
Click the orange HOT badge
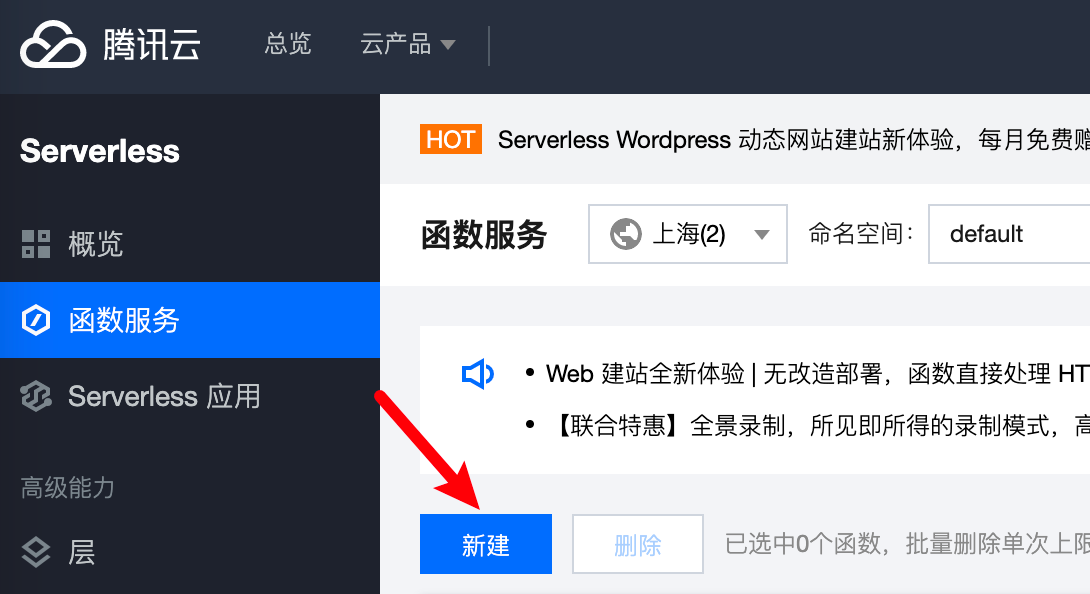pyautogui.click(x=450, y=140)
